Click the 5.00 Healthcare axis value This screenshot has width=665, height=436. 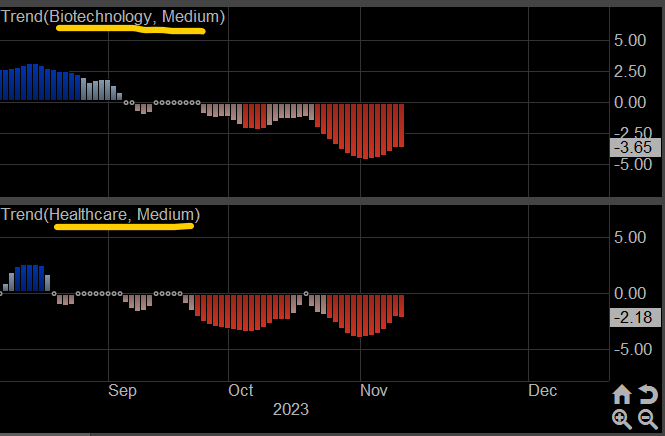(630, 238)
